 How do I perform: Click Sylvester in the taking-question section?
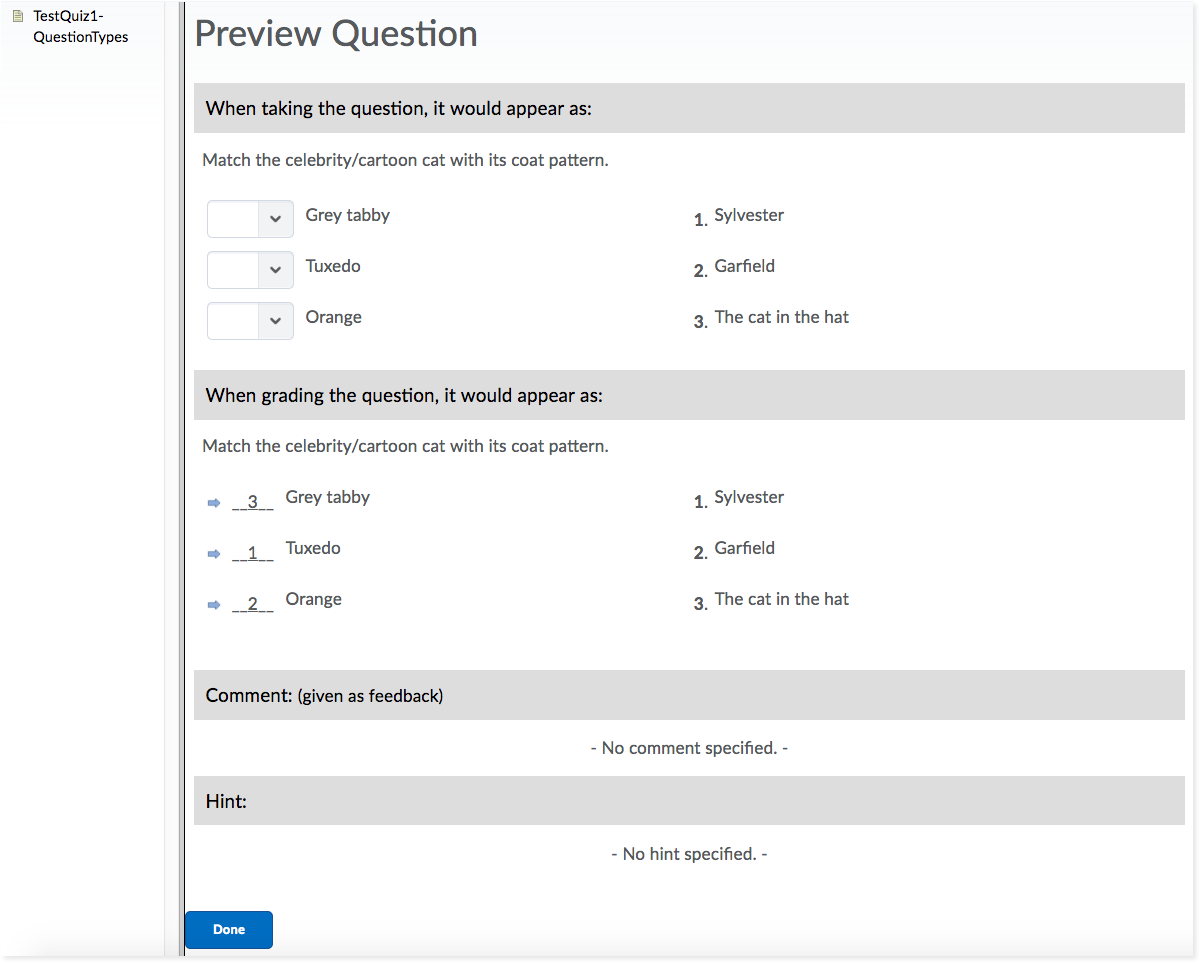[x=749, y=215]
